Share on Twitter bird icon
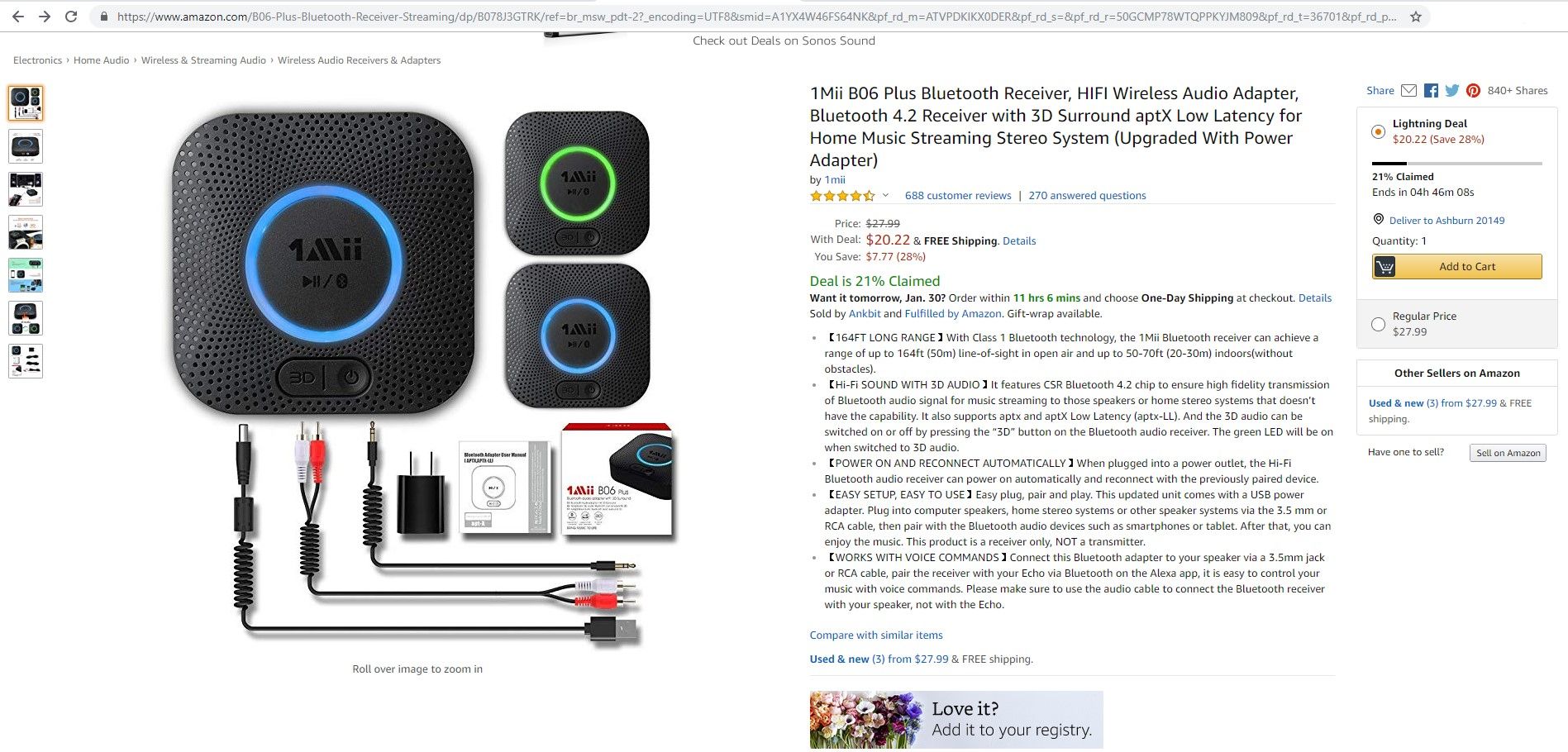This screenshot has width=1568, height=752. click(x=1452, y=91)
